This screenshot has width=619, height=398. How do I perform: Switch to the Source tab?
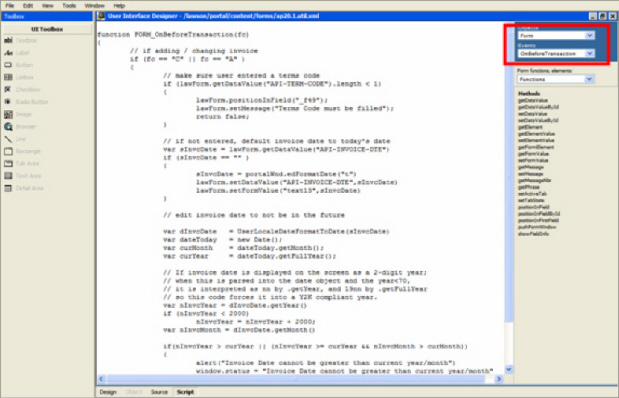(x=159, y=392)
